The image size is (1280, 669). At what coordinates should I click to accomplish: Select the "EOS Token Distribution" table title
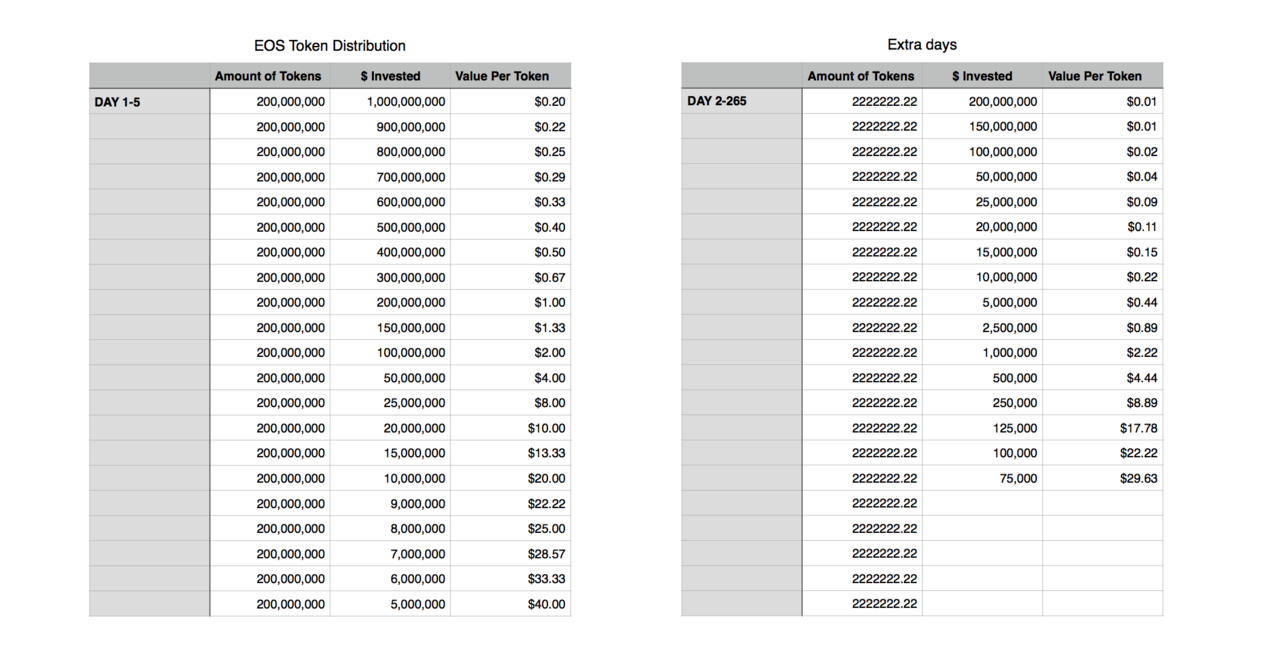click(330, 46)
